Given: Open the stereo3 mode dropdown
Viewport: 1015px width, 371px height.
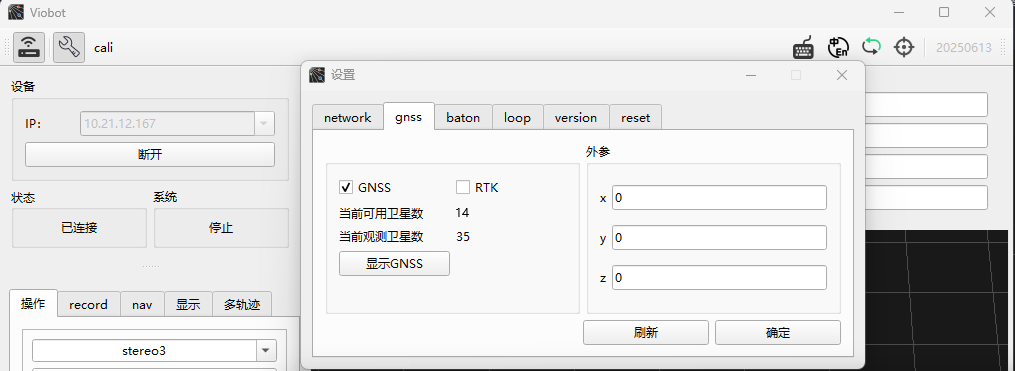Looking at the screenshot, I should click(265, 351).
